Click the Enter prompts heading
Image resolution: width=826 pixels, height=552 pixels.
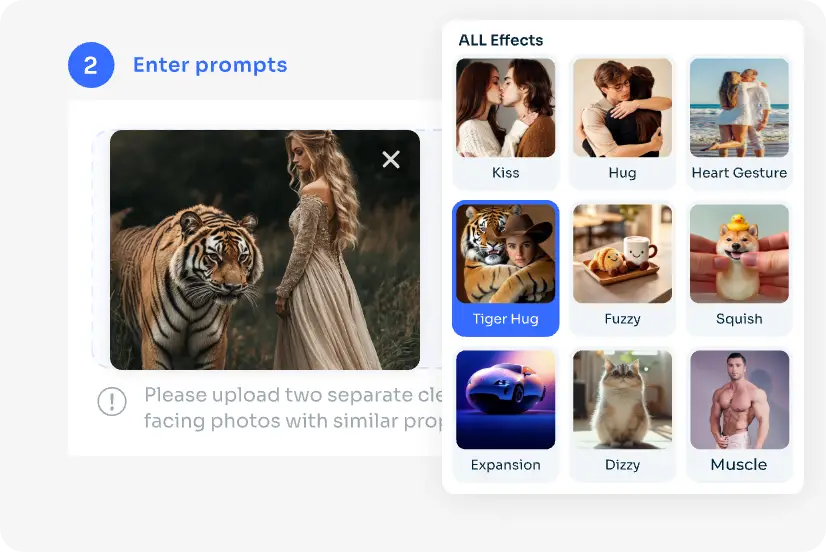(210, 65)
